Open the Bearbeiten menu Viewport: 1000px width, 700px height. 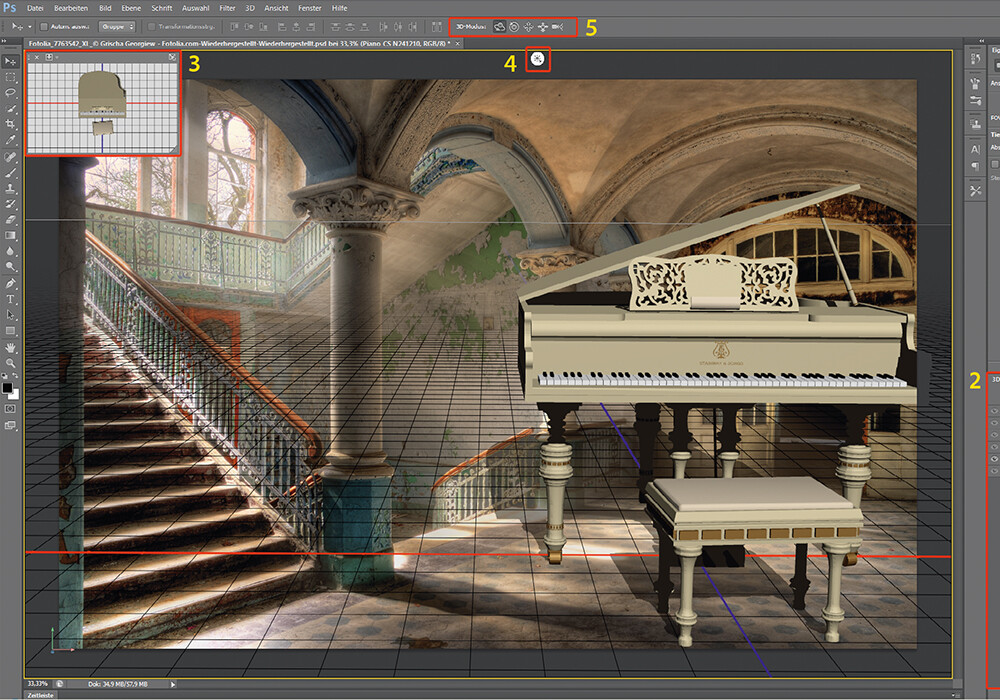[71, 8]
